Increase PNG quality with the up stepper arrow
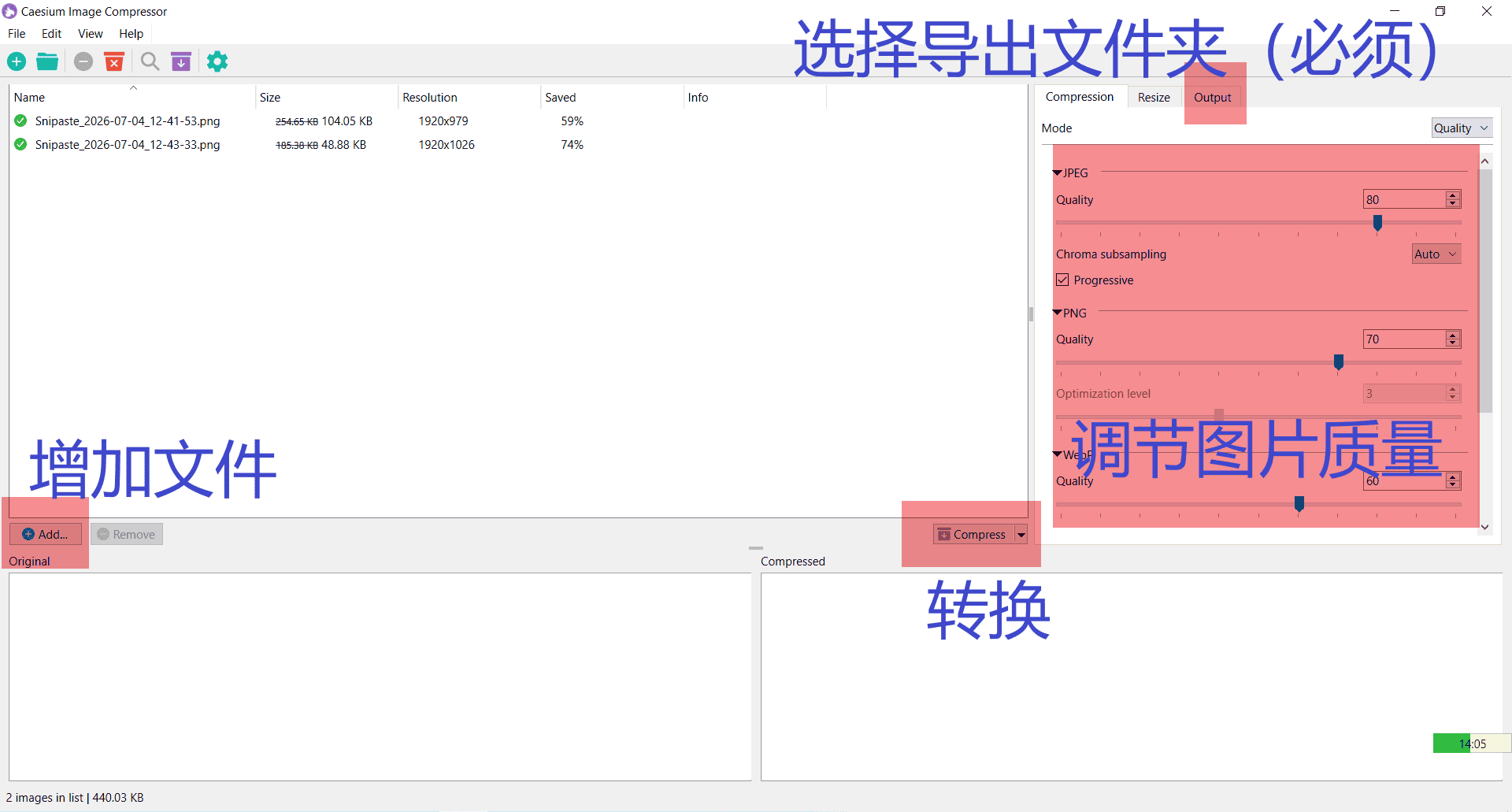Viewport: 1512px width, 812px height. 1453,335
